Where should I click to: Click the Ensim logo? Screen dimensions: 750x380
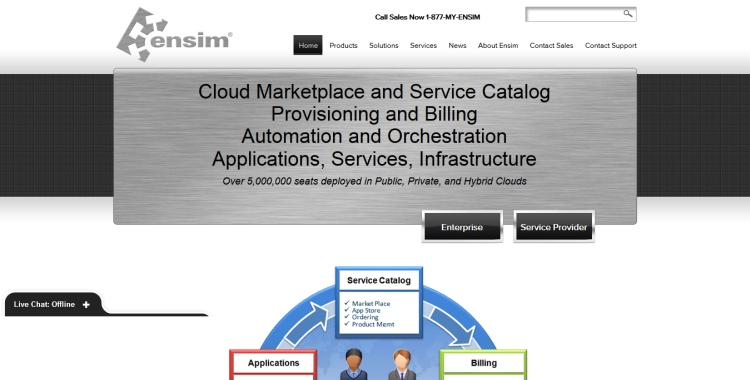[175, 34]
